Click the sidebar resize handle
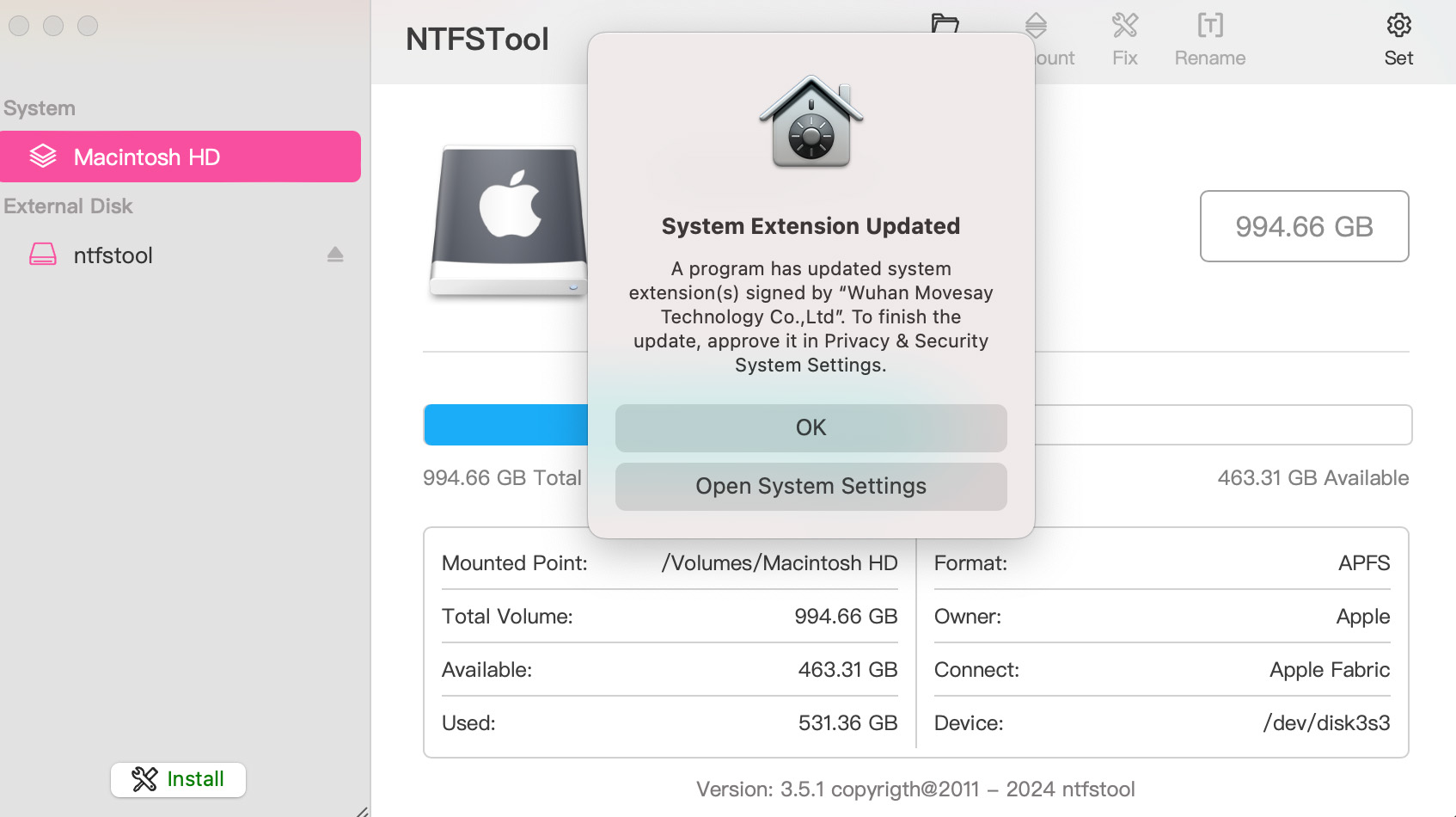Screen dimensions: 1456x817 pyautogui.click(x=363, y=811)
